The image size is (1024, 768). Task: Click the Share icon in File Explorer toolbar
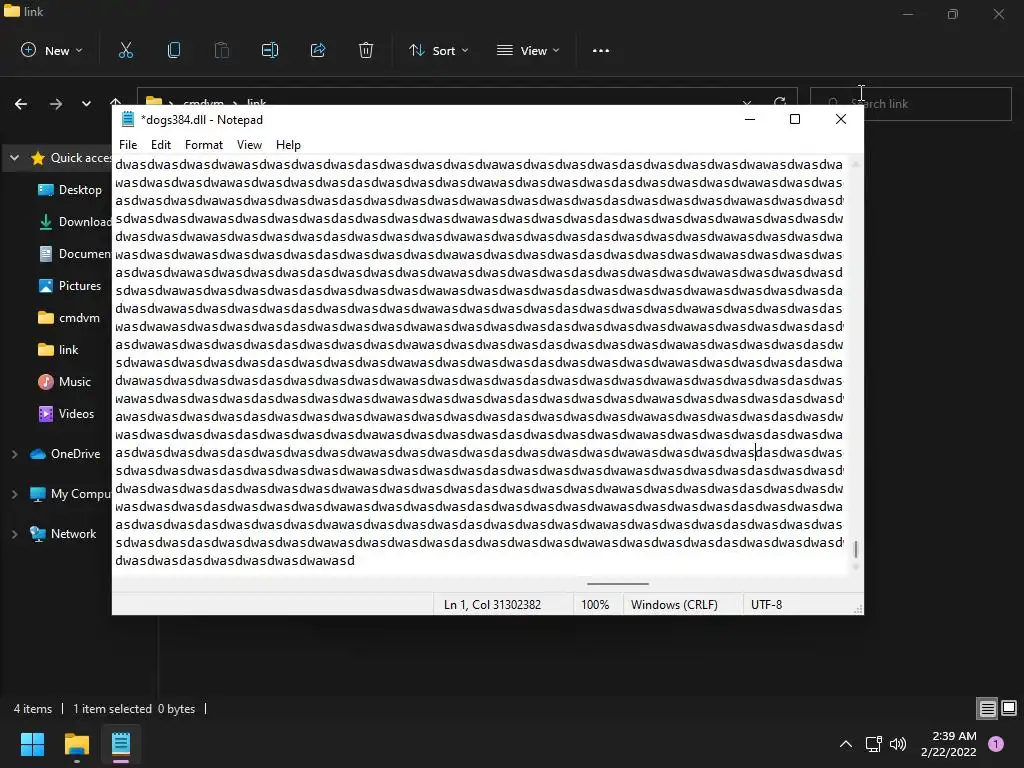318,50
